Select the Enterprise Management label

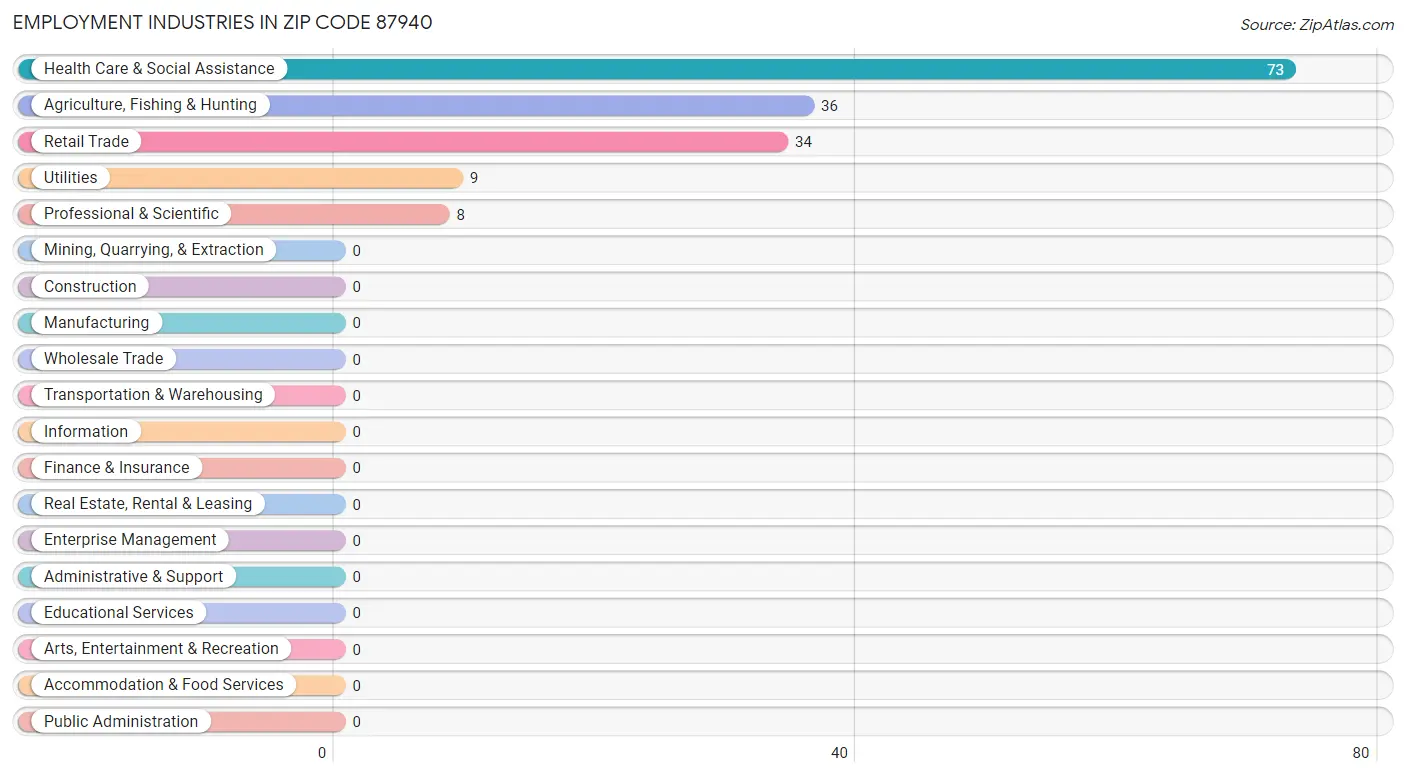(x=130, y=540)
